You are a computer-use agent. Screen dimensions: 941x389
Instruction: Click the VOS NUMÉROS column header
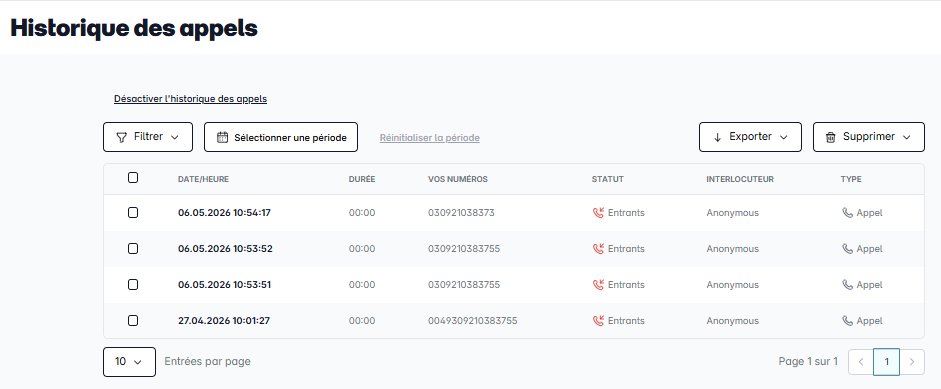458,179
